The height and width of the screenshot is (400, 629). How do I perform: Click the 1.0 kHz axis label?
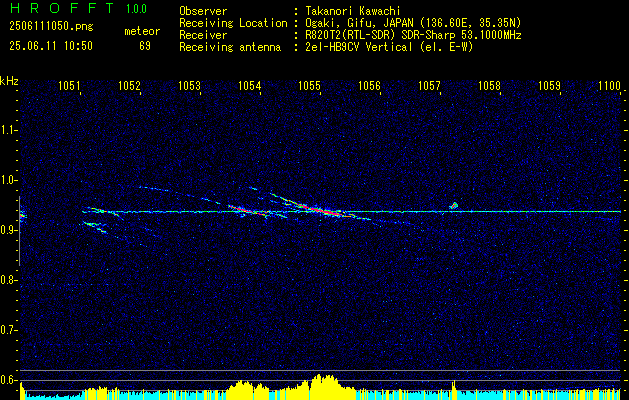pos(9,181)
